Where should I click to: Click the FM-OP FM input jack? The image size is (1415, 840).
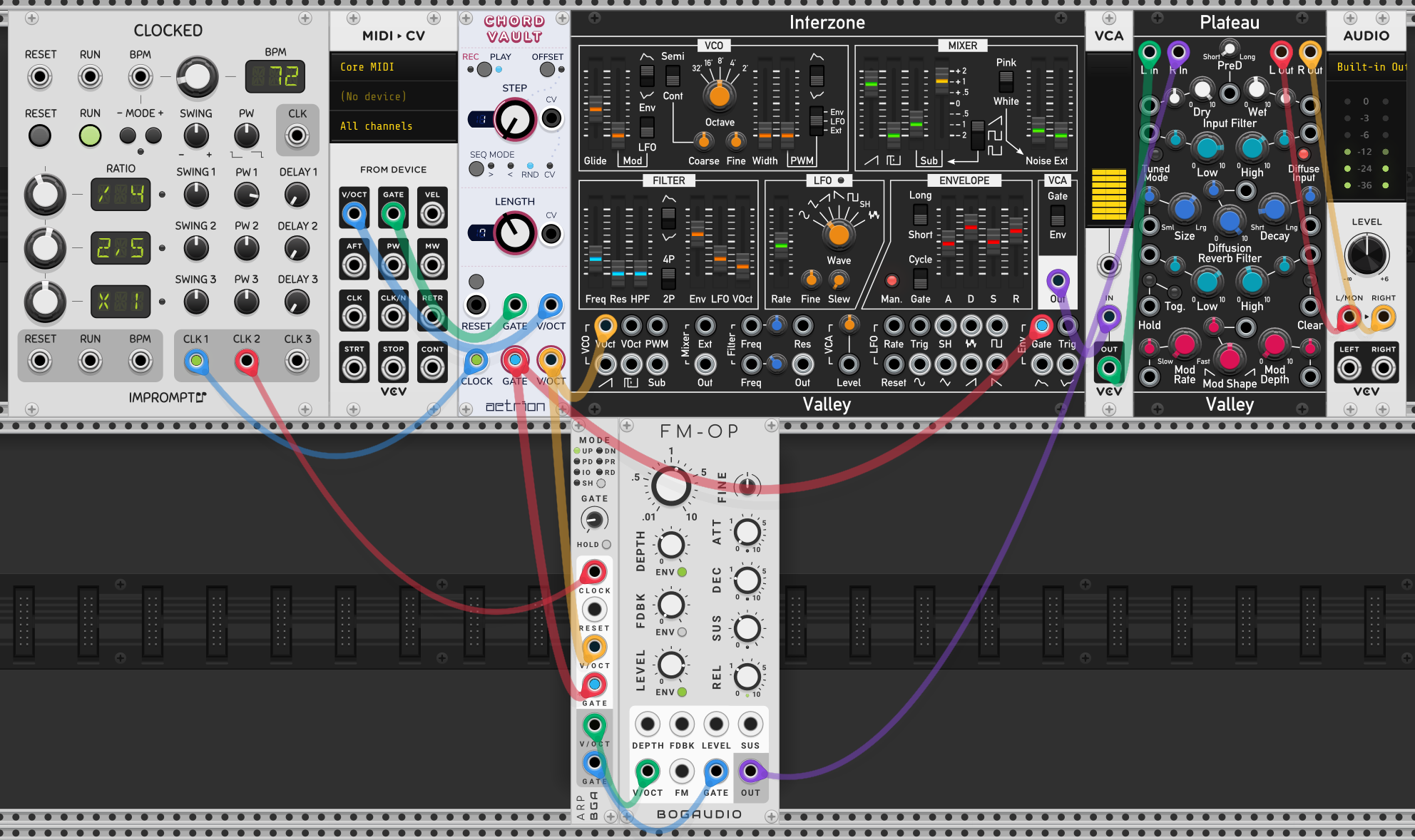[x=682, y=771]
